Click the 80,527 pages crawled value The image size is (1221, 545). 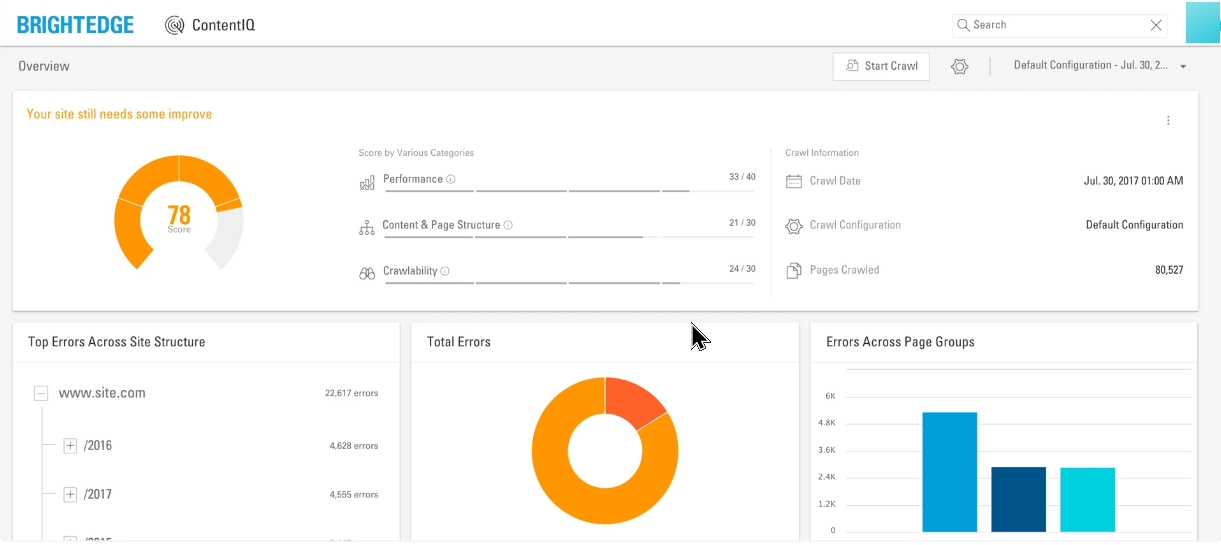pyautogui.click(x=1169, y=270)
